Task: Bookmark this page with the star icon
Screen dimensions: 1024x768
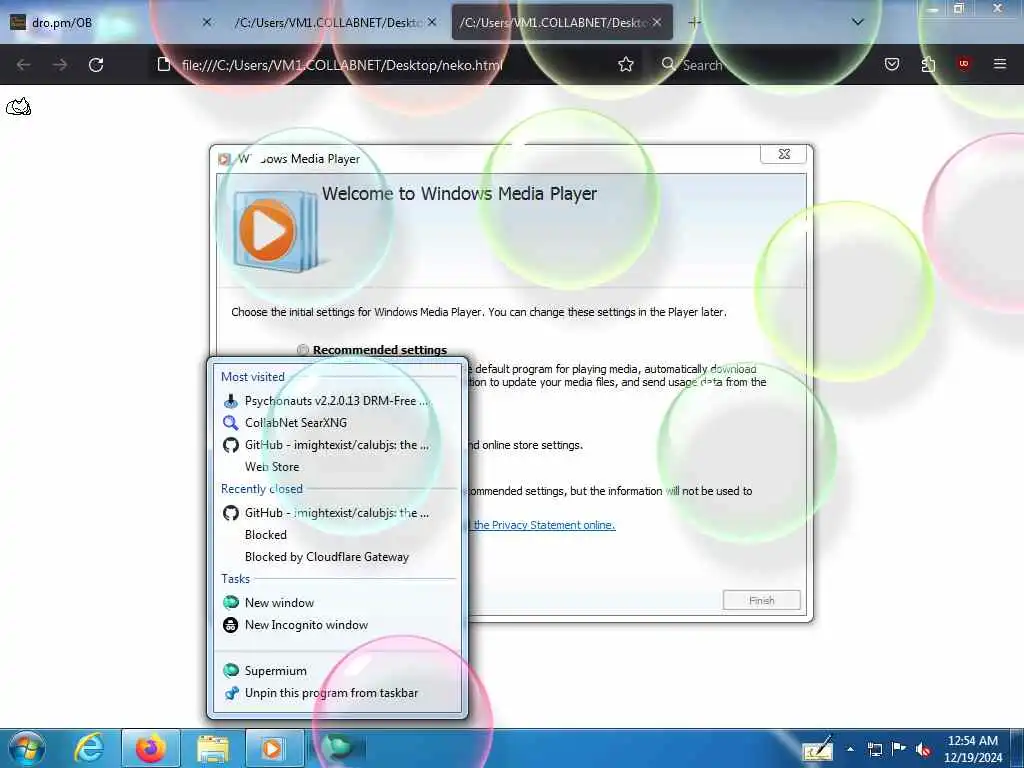Action: click(626, 64)
